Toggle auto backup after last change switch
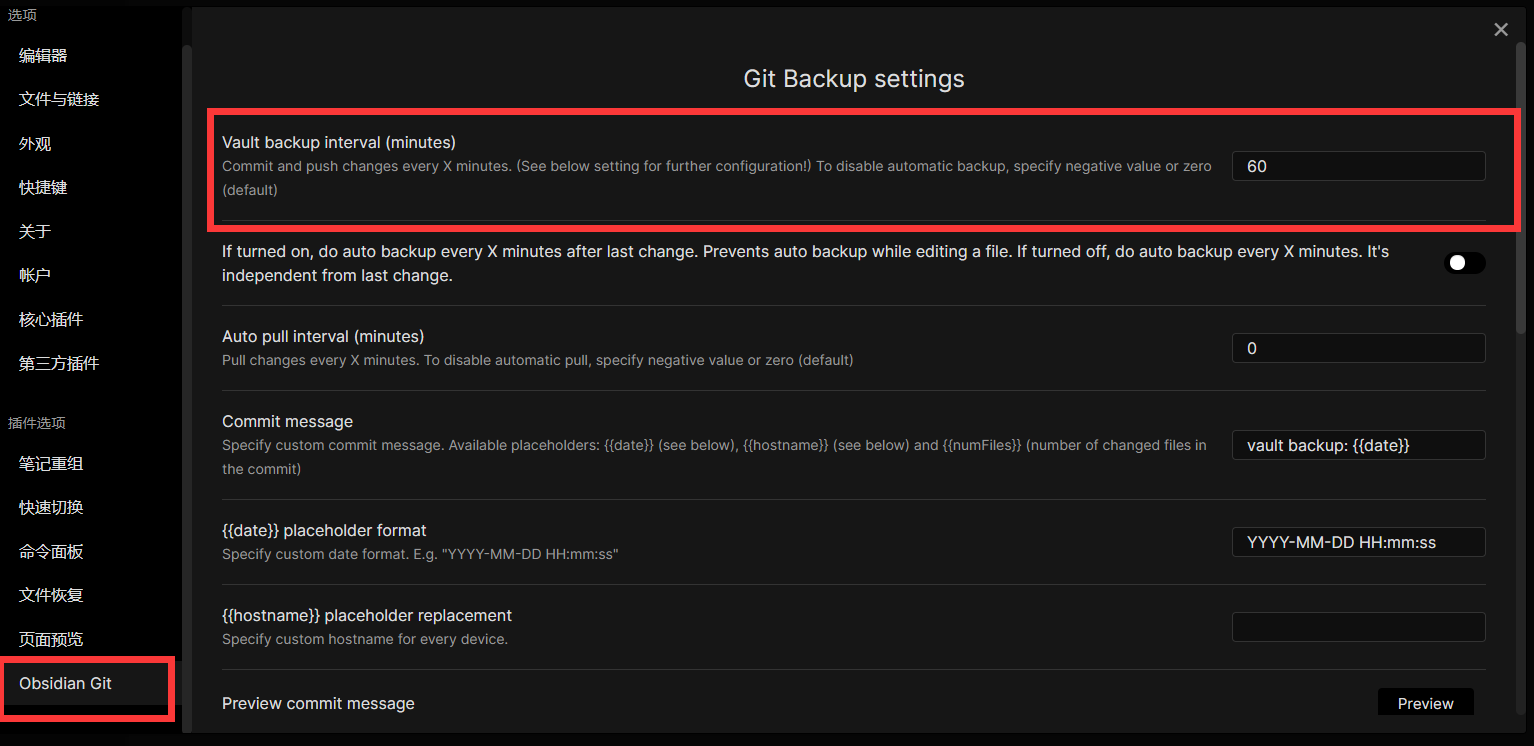This screenshot has height=746, width=1534. 1465,263
